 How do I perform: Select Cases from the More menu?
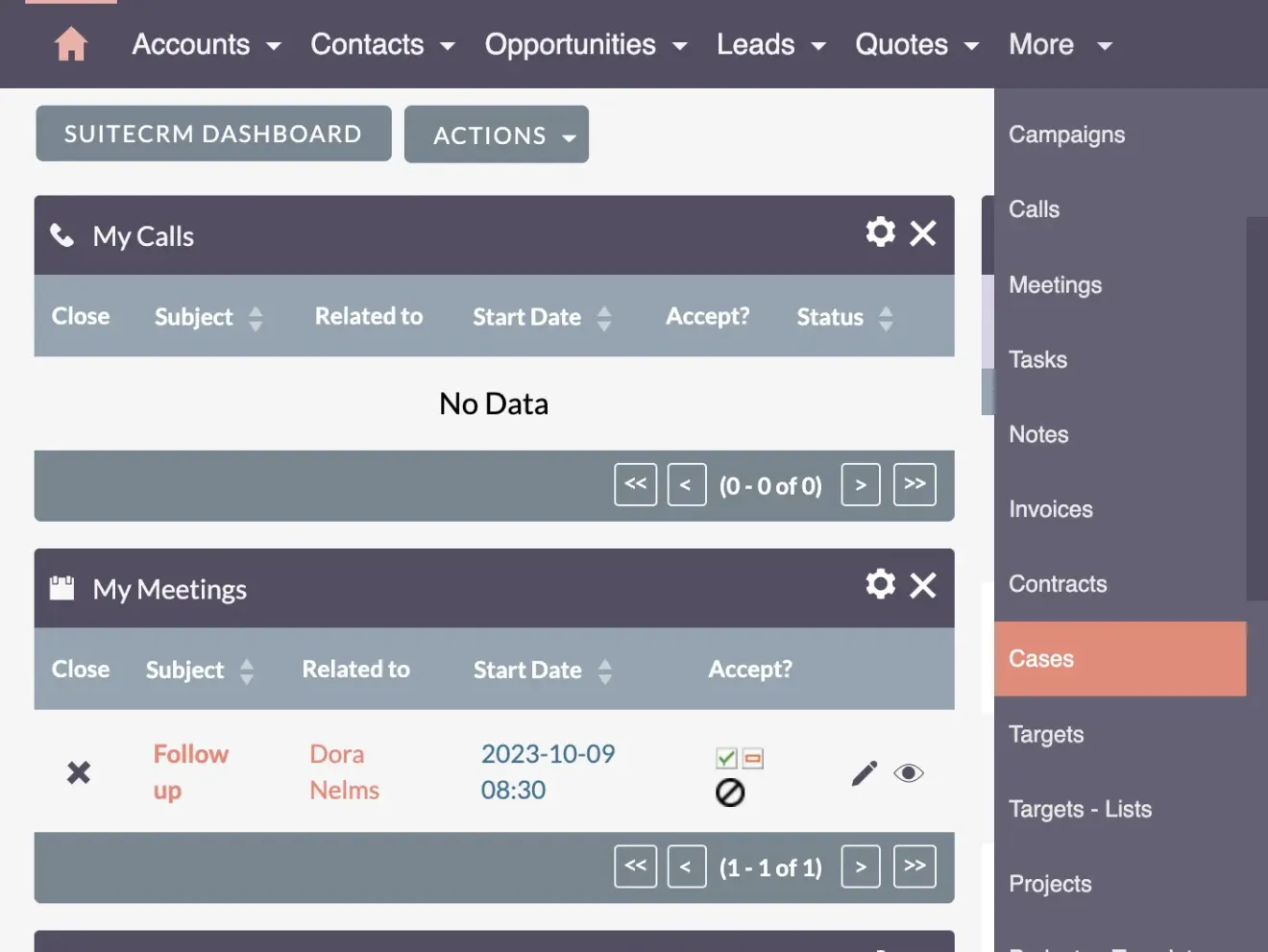click(x=1041, y=658)
